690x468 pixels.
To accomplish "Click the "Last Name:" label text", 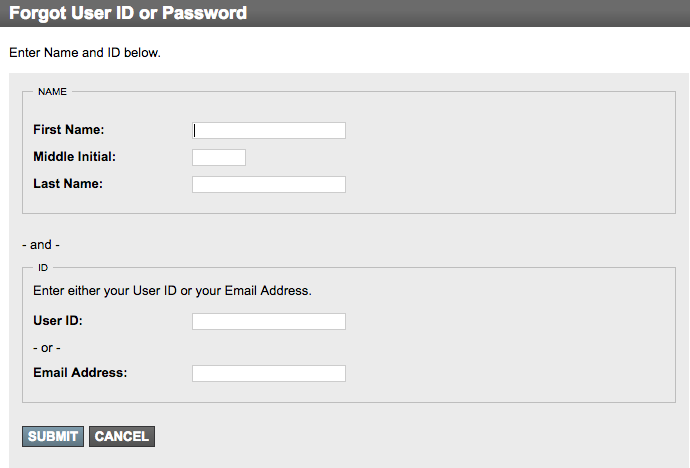I will point(68,183).
